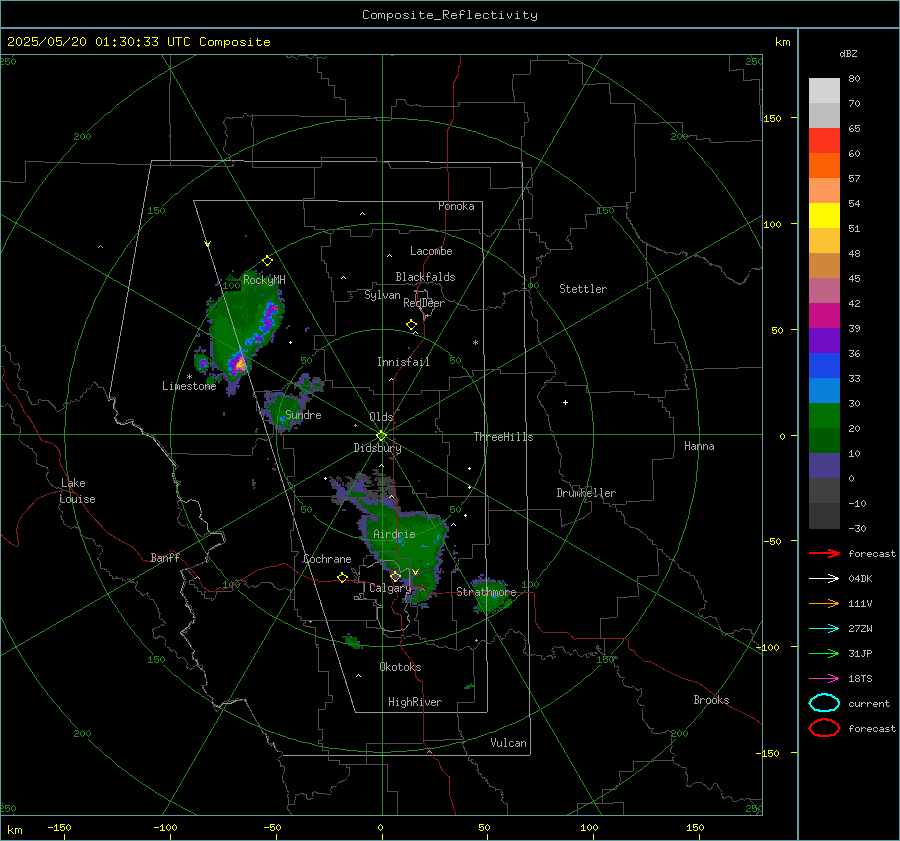Pick the yellow 51-54 dBZ swatch
Screen dimensions: 900x841
pos(824,216)
